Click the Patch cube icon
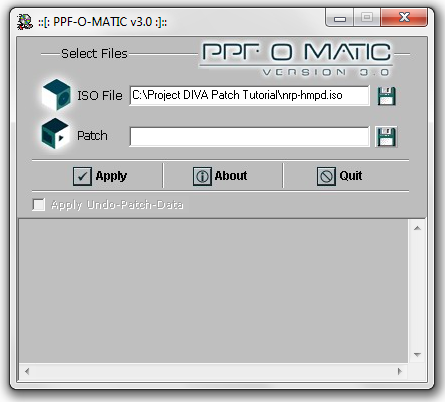Image resolution: width=445 pixels, height=402 pixels. point(55,134)
